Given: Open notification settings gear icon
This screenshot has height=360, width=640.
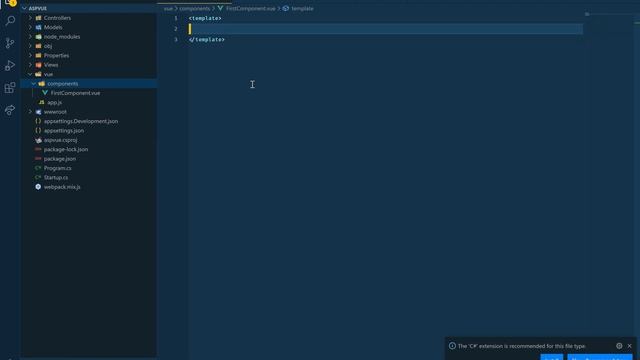Looking at the screenshot, I should tap(619, 346).
